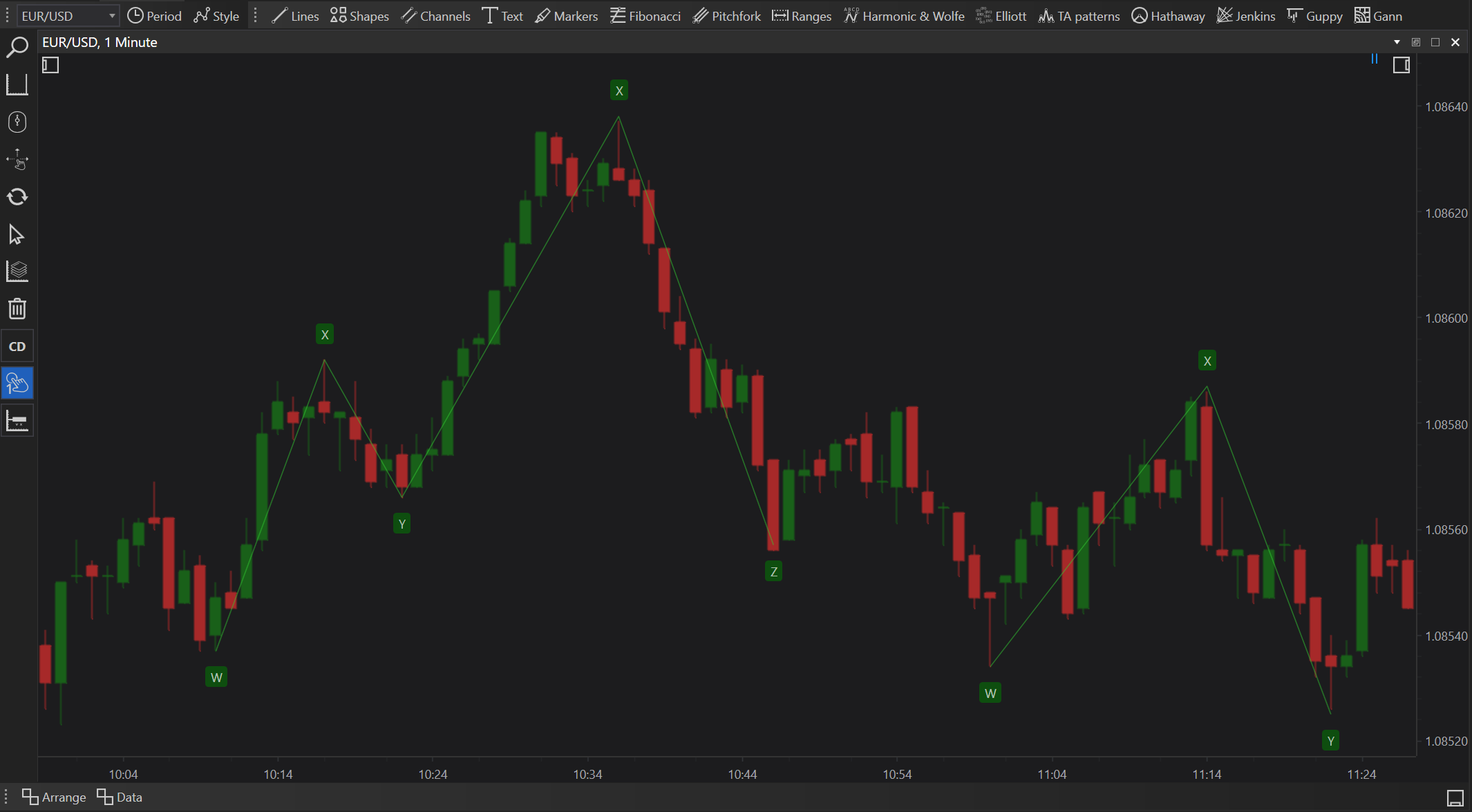Image resolution: width=1472 pixels, height=812 pixels.
Task: Toggle the highlighted hand drawing mode button
Action: [x=17, y=384]
